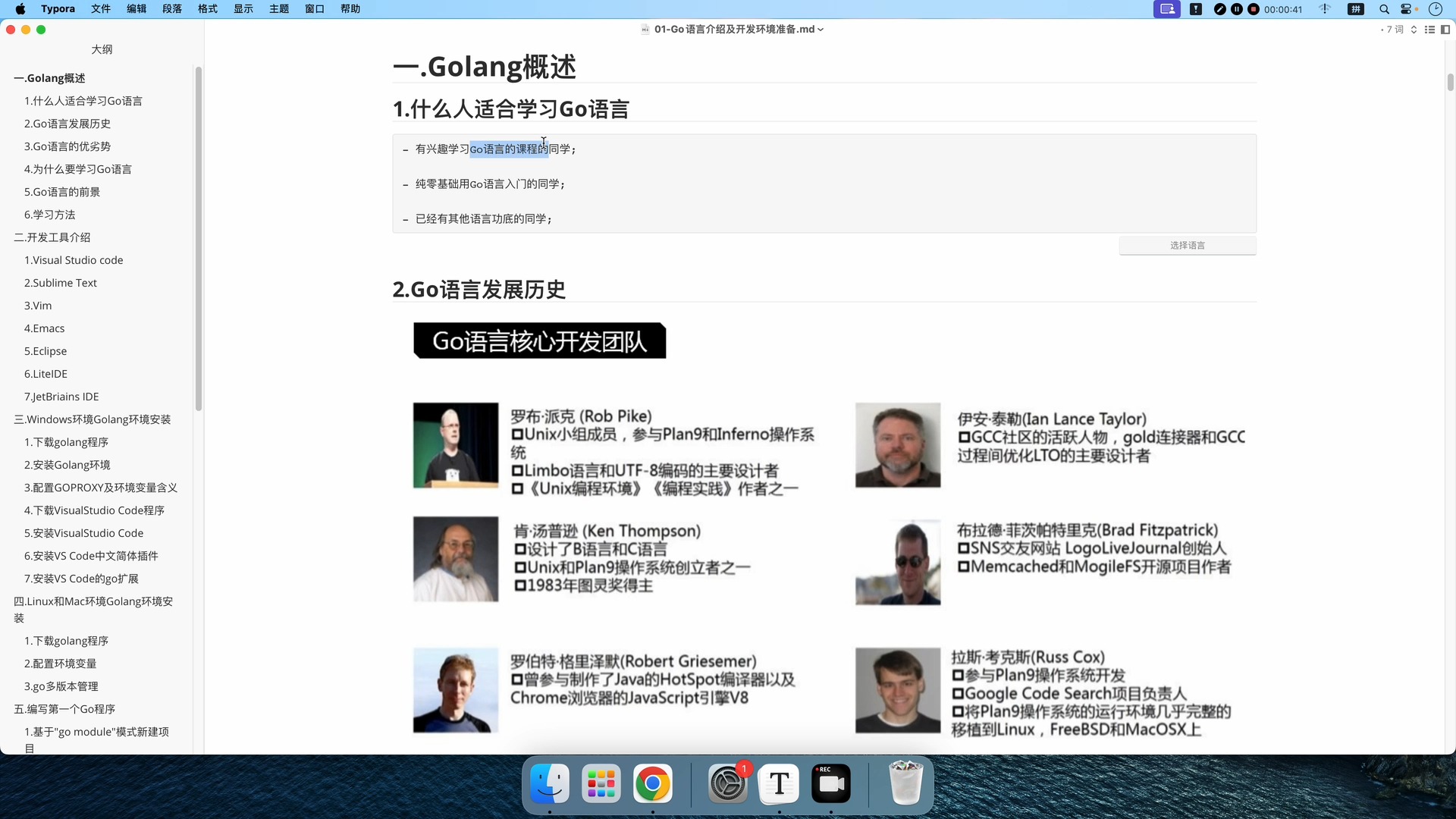The image size is (1456, 819).
Task: Open the word count stepper arrows
Action: pos(1414,30)
